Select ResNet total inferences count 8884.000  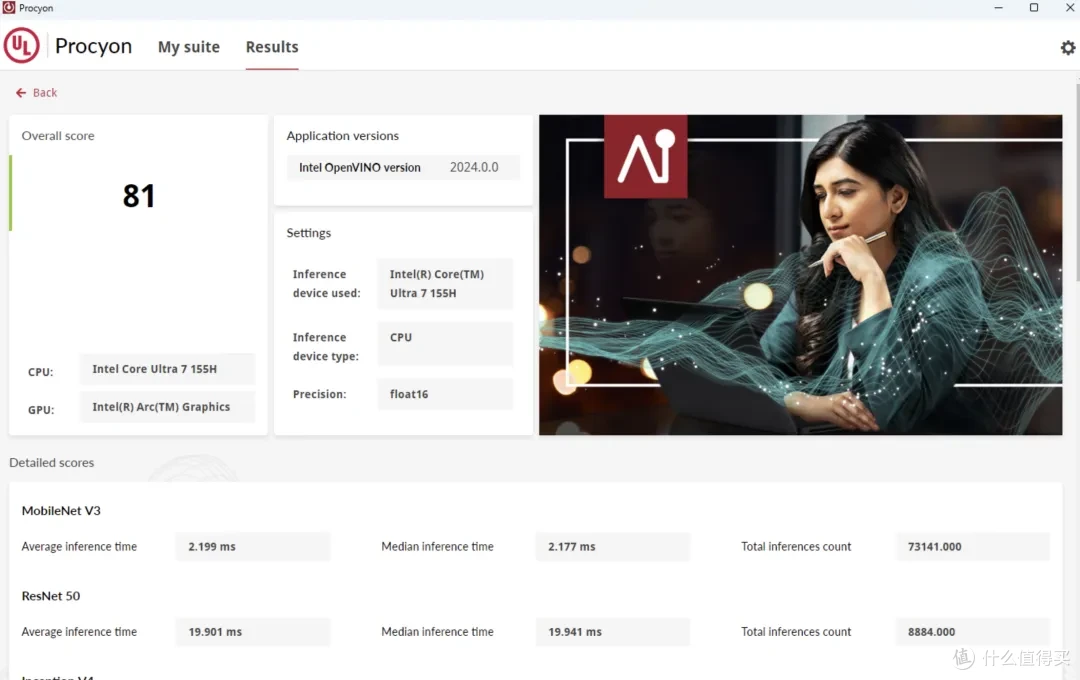973,632
